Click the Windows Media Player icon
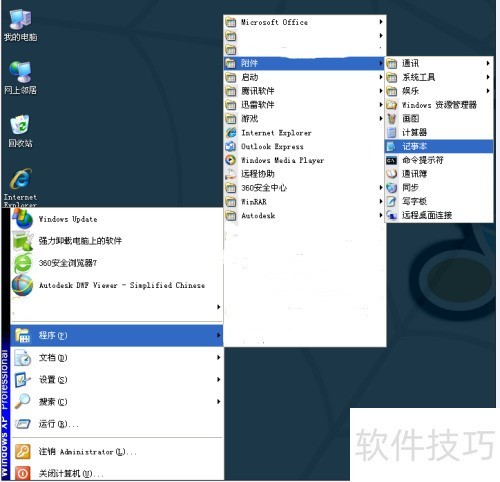Screen dimensions: 500x482 (x=231, y=160)
